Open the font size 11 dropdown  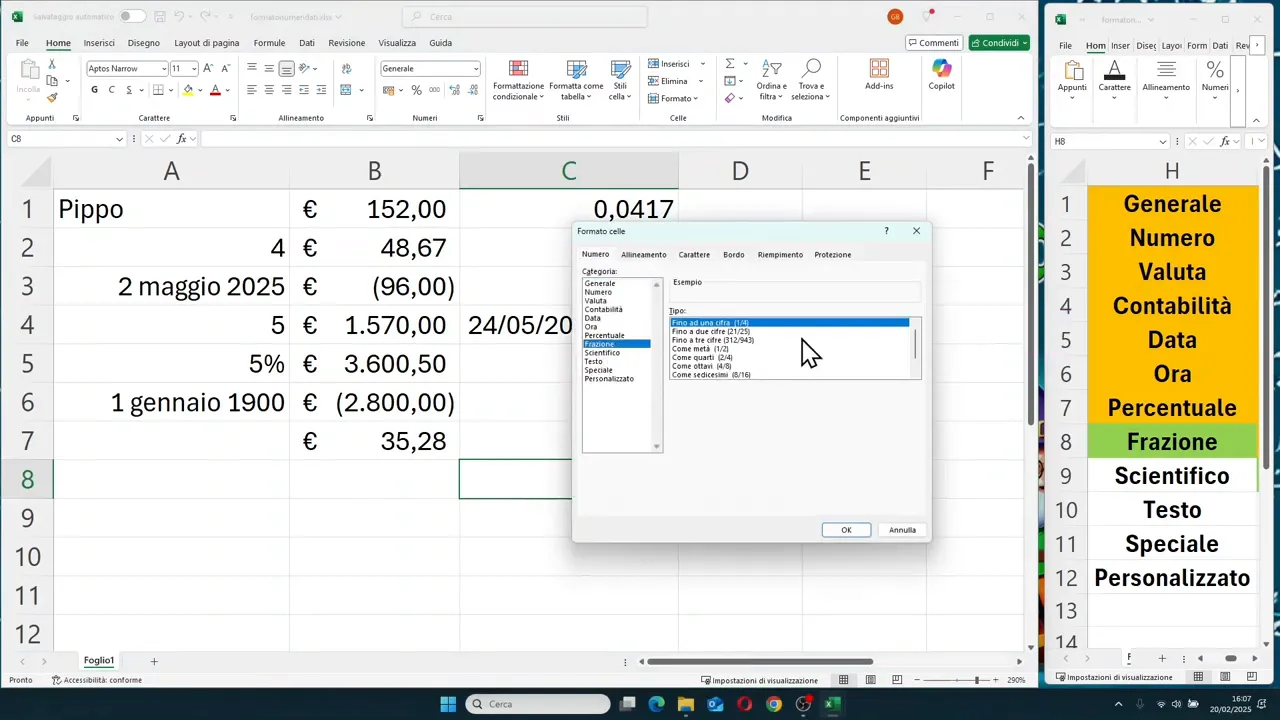tap(193, 69)
